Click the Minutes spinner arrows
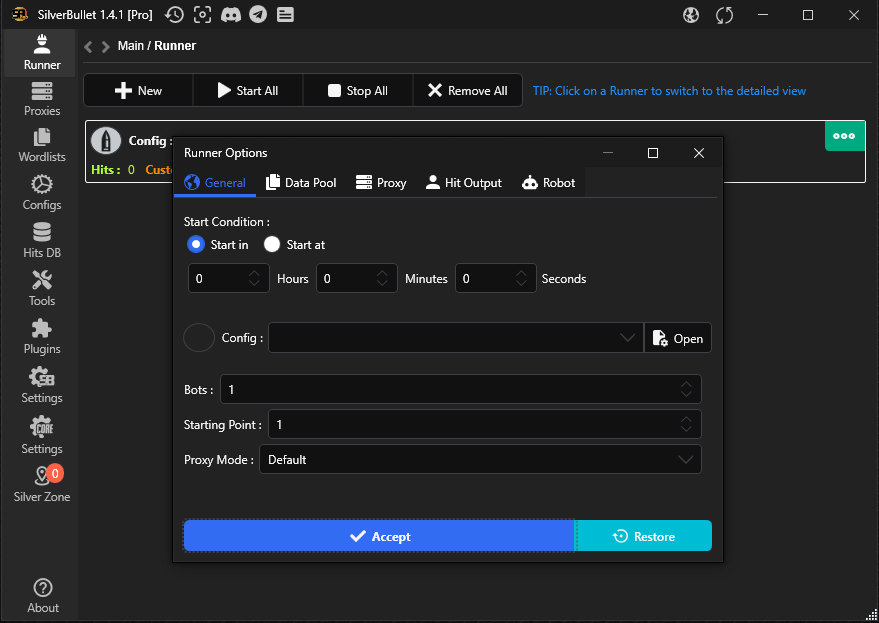The image size is (879, 623). coord(382,278)
